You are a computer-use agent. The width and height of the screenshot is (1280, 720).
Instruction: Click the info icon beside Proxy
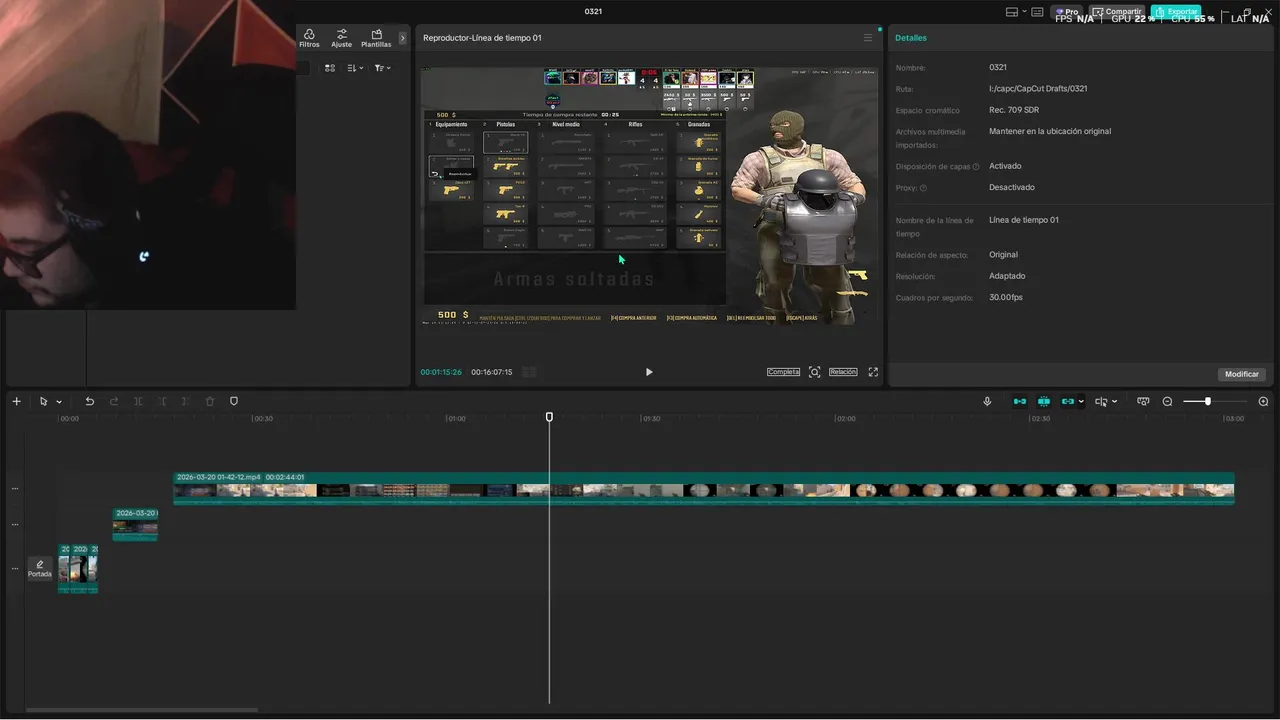923,188
